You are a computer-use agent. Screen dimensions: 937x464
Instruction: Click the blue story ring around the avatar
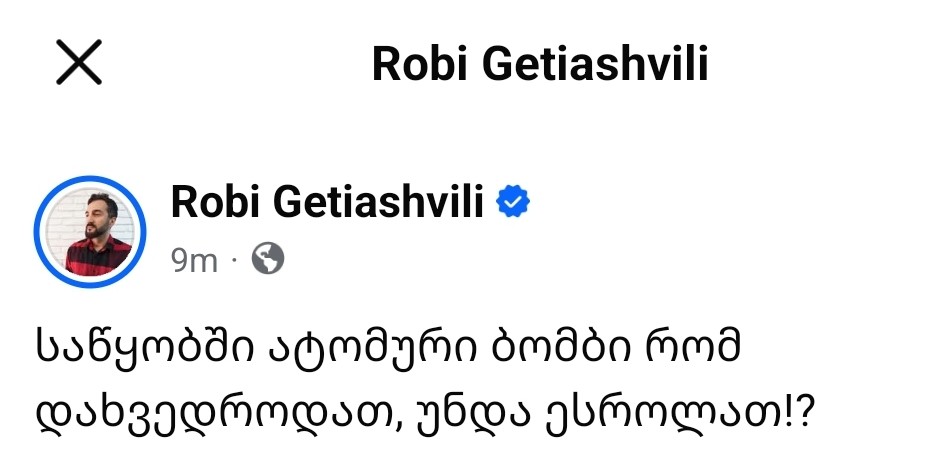pos(42,232)
